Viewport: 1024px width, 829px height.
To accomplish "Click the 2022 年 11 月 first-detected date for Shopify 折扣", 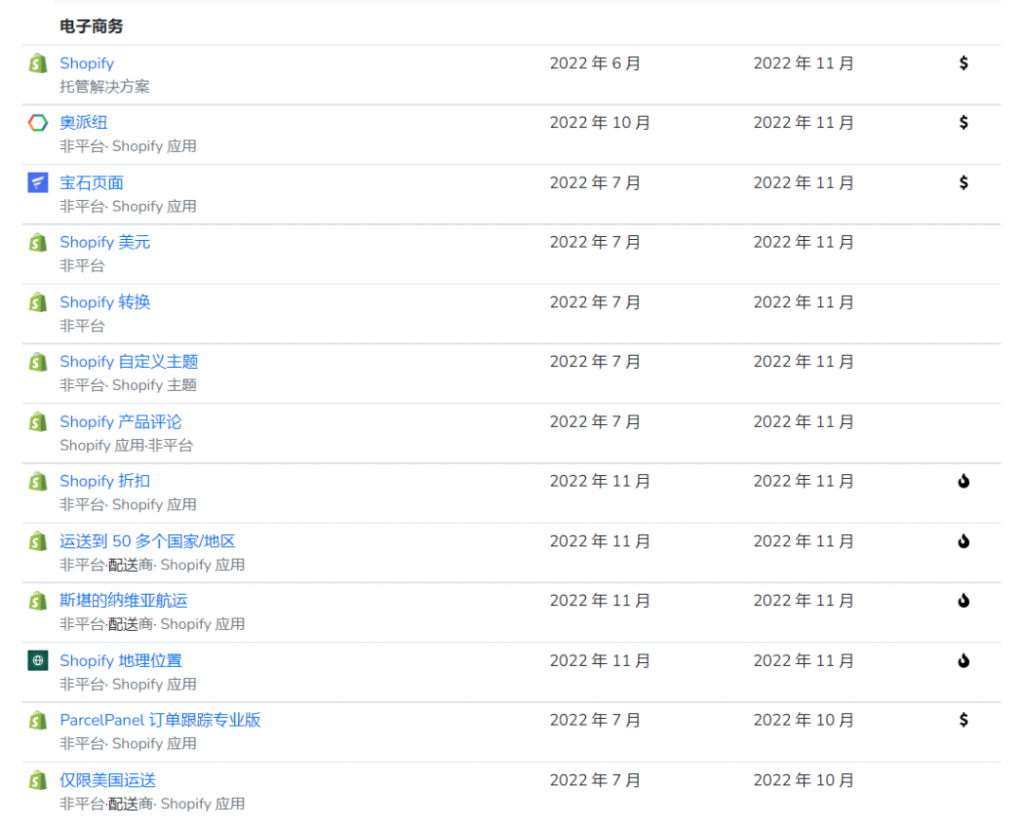I will tap(600, 481).
